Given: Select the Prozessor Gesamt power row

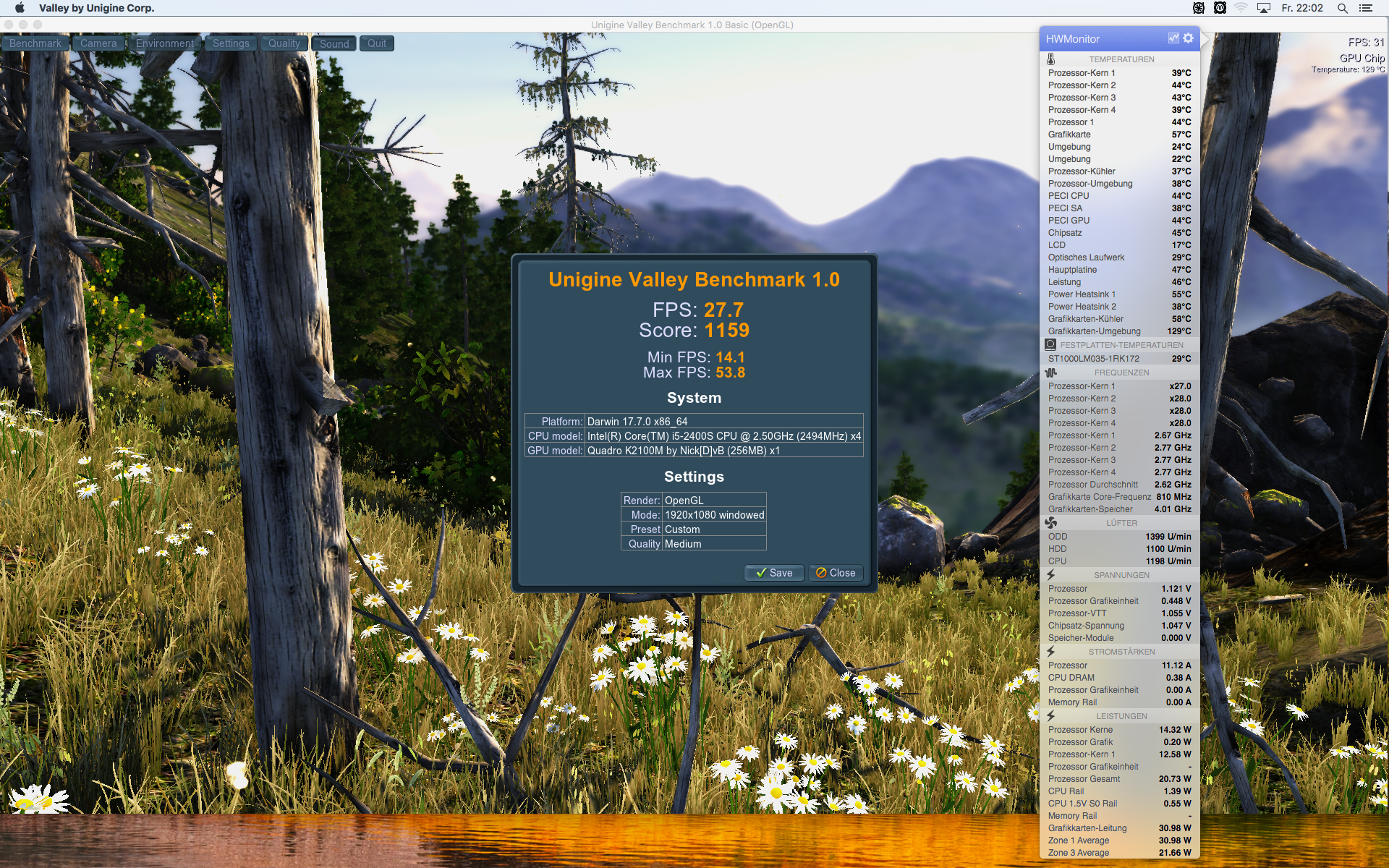Looking at the screenshot, I should coord(1120,779).
